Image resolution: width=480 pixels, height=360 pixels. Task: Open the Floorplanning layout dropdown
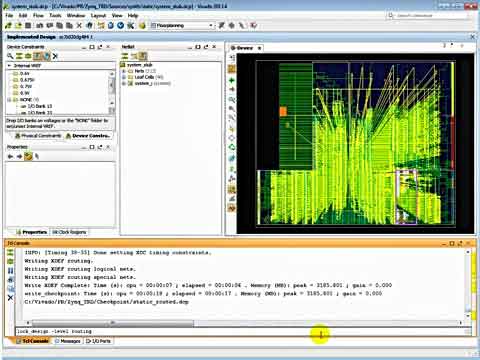[182, 25]
